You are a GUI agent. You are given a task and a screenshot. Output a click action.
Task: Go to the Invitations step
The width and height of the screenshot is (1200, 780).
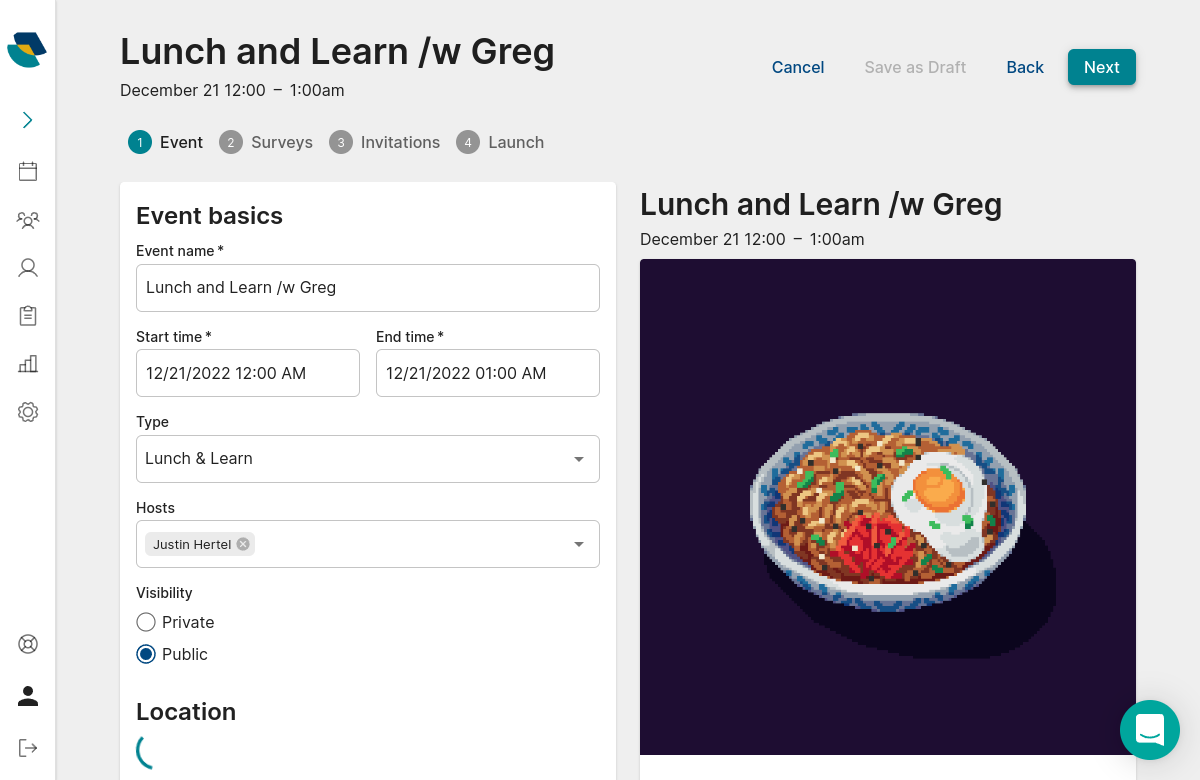(385, 142)
